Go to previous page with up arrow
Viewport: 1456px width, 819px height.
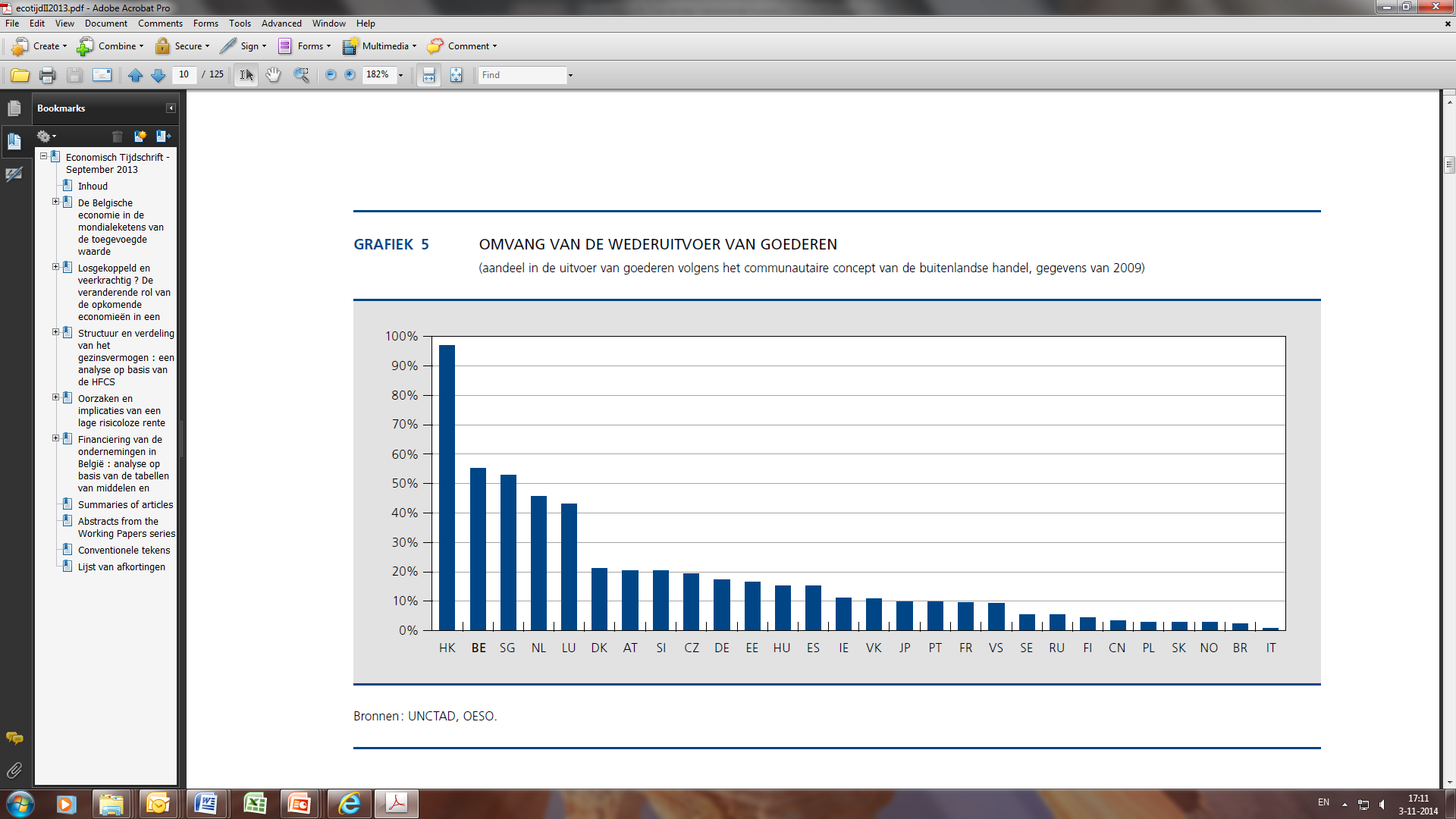point(135,75)
